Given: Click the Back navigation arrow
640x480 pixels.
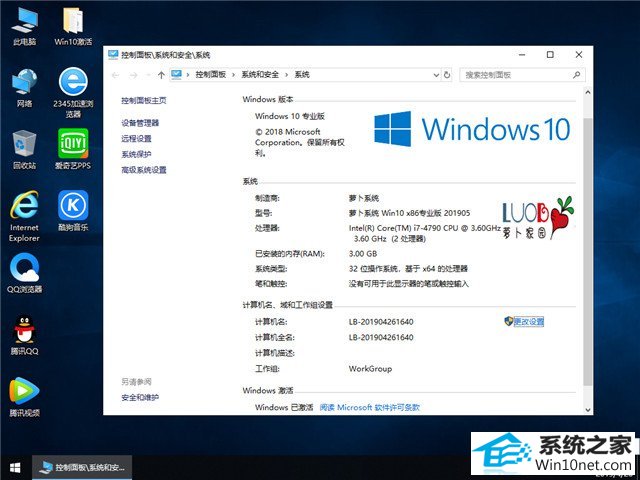Looking at the screenshot, I should 116,75.
